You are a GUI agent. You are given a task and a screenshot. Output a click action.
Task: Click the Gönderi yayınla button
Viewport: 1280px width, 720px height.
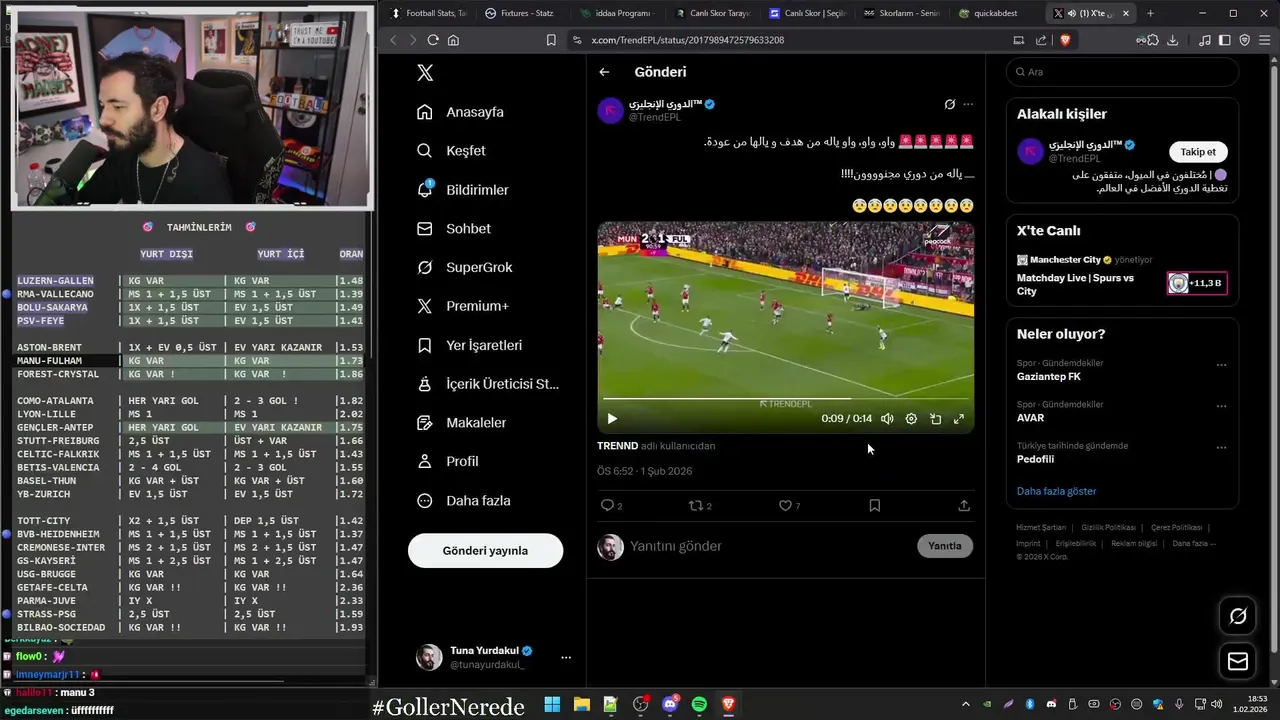click(485, 551)
